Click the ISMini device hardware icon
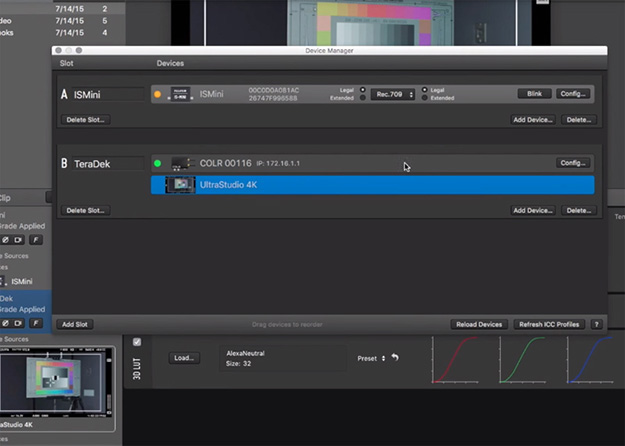 pyautogui.click(x=180, y=94)
